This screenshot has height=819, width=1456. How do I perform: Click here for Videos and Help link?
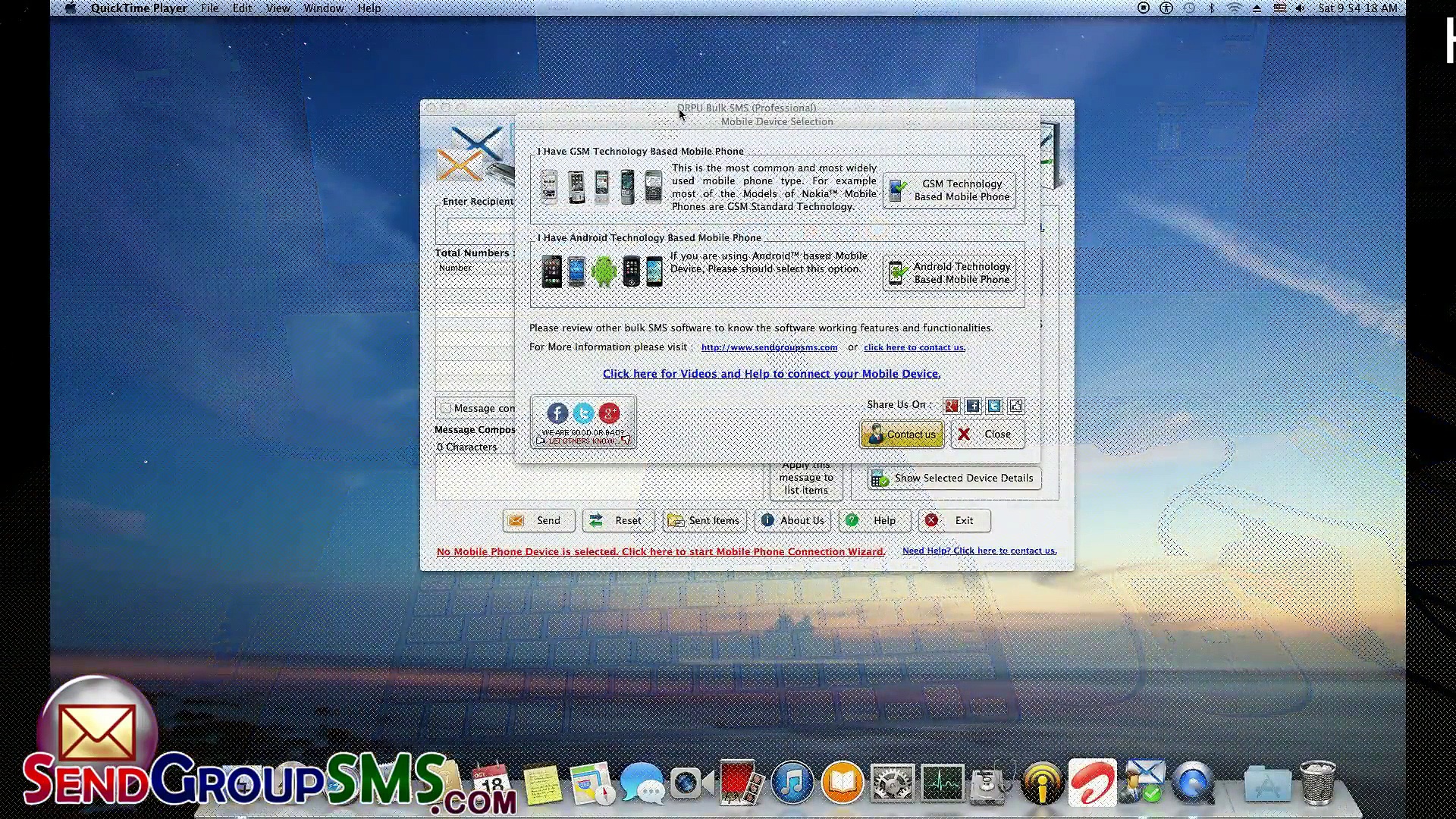pyautogui.click(x=771, y=373)
